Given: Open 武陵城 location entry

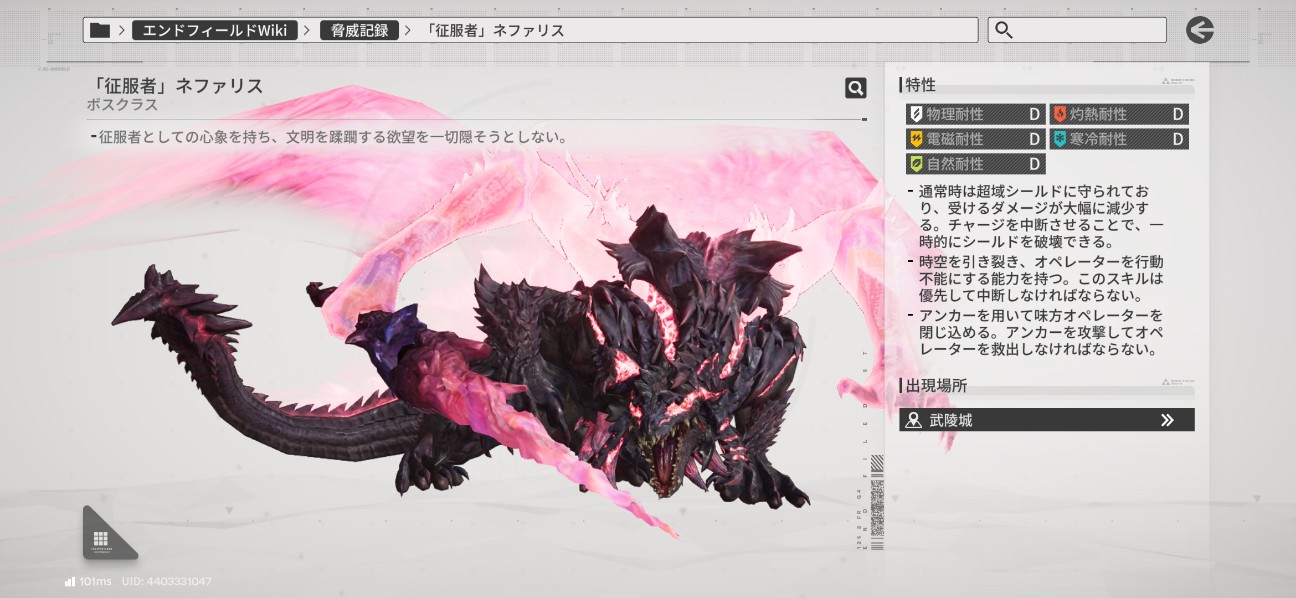Looking at the screenshot, I should point(1047,420).
